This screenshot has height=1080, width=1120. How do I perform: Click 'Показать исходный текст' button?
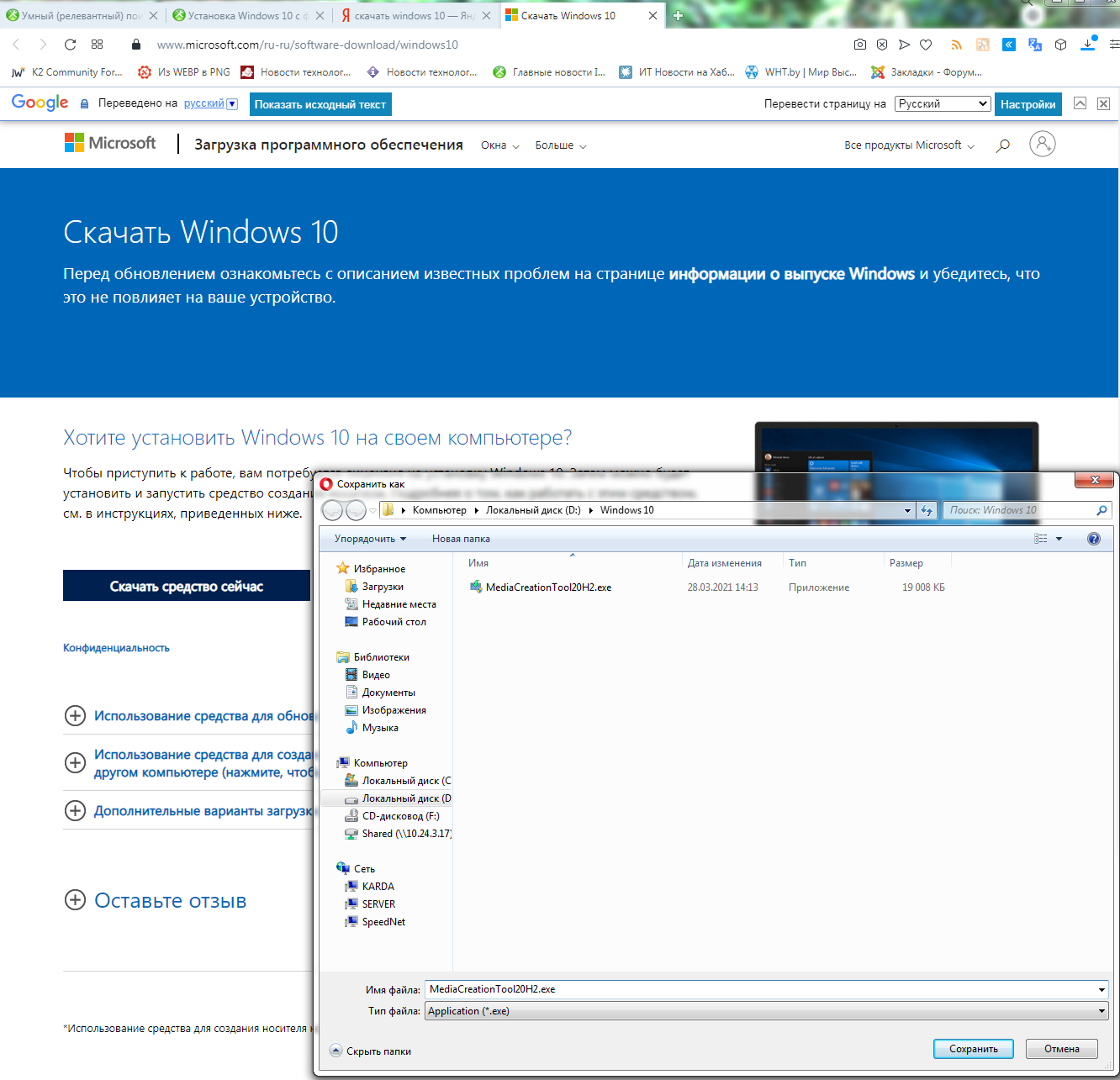[x=320, y=104]
